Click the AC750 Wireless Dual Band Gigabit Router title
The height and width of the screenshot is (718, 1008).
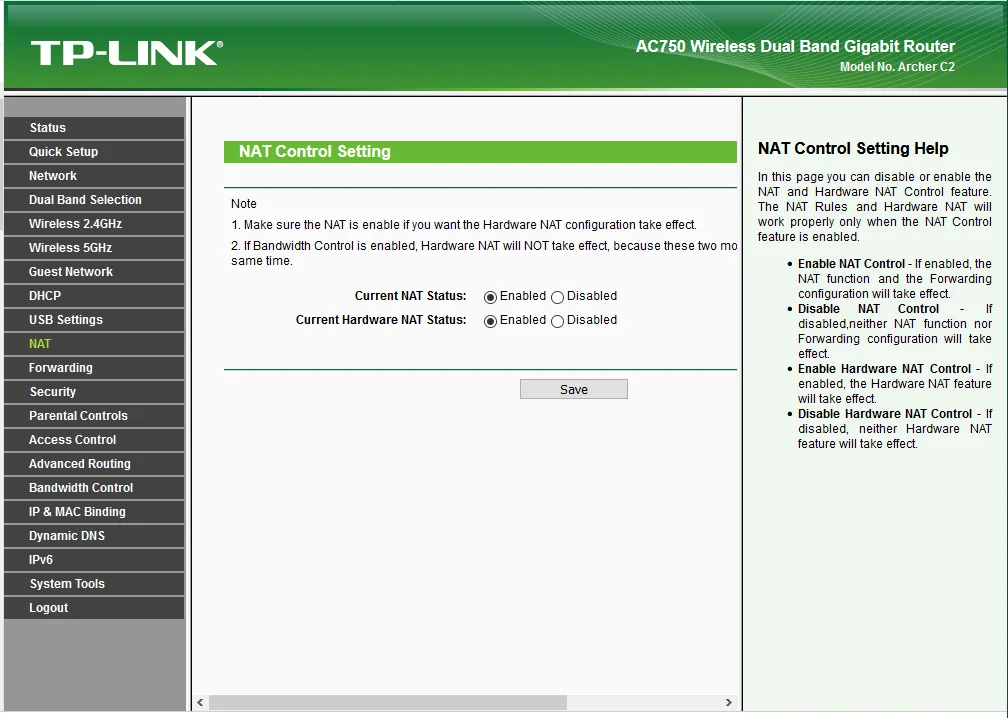click(795, 46)
